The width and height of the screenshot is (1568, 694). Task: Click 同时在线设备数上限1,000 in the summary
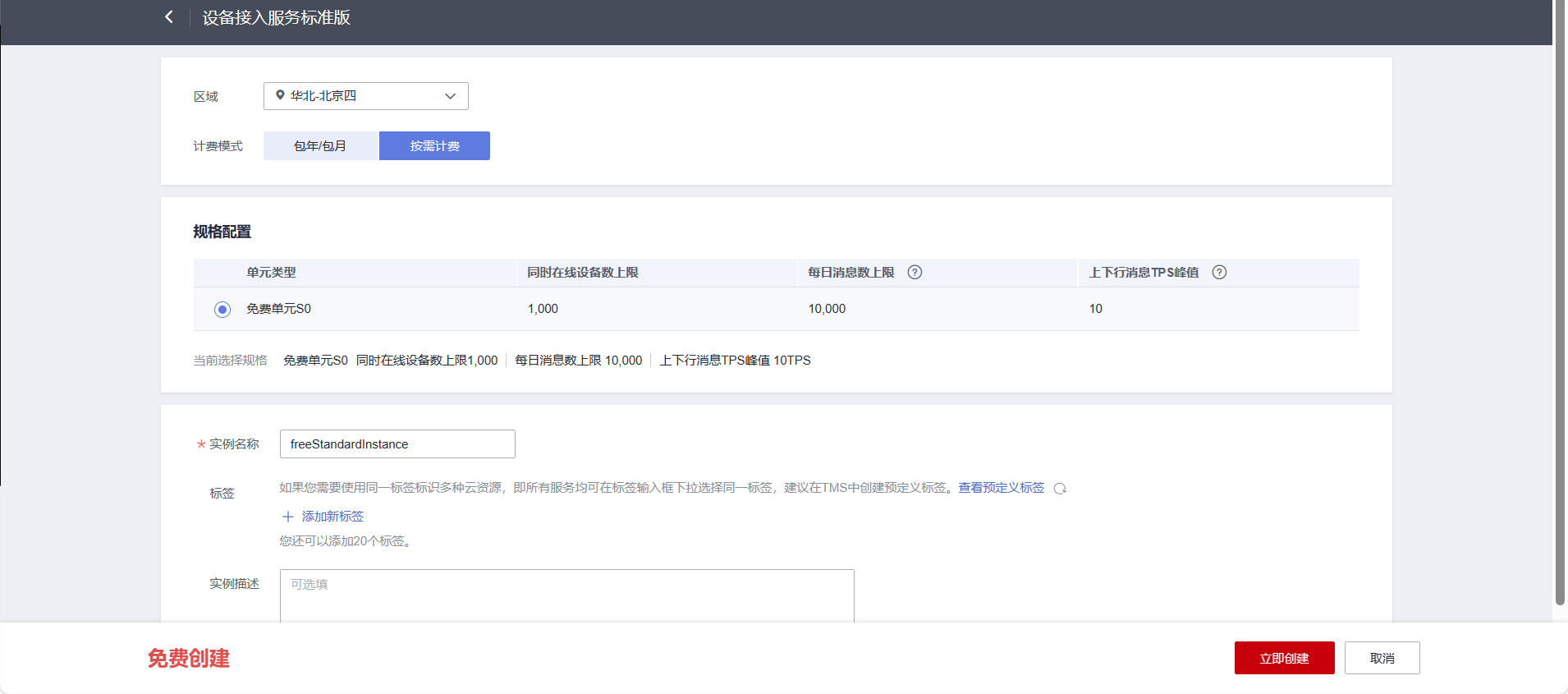[427, 361]
